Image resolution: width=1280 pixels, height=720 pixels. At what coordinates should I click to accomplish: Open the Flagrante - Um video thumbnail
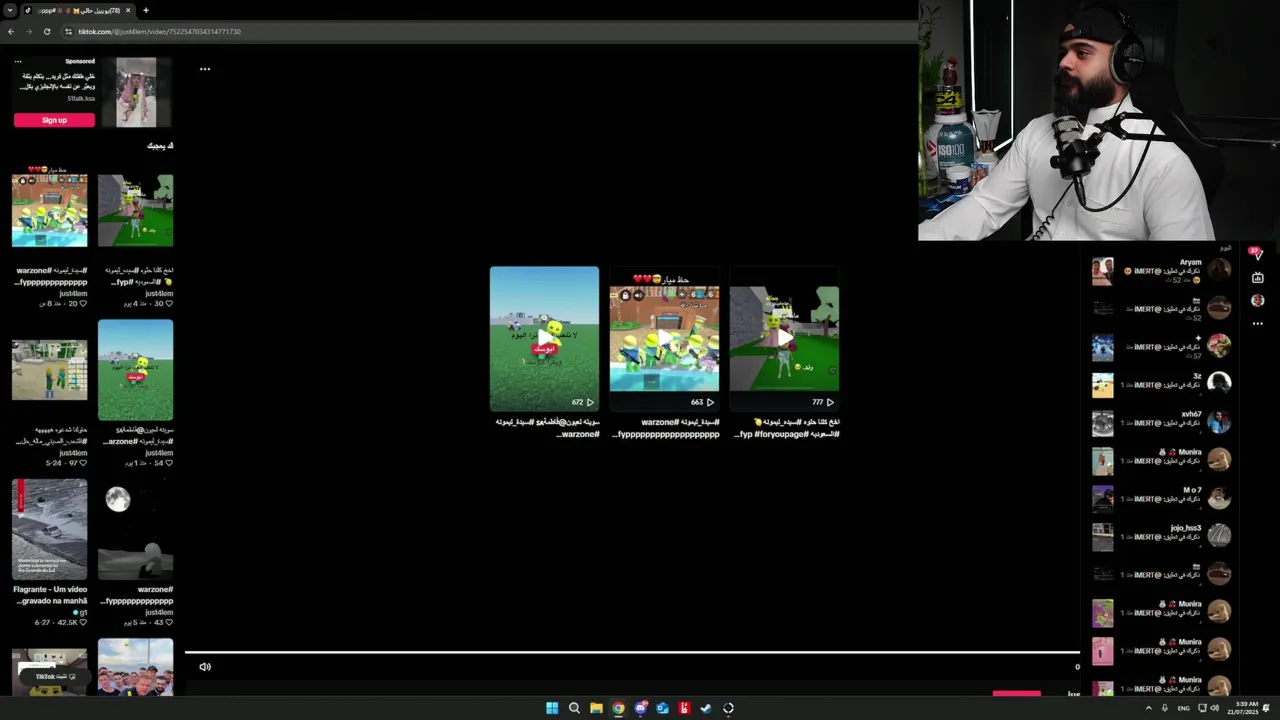[49, 529]
